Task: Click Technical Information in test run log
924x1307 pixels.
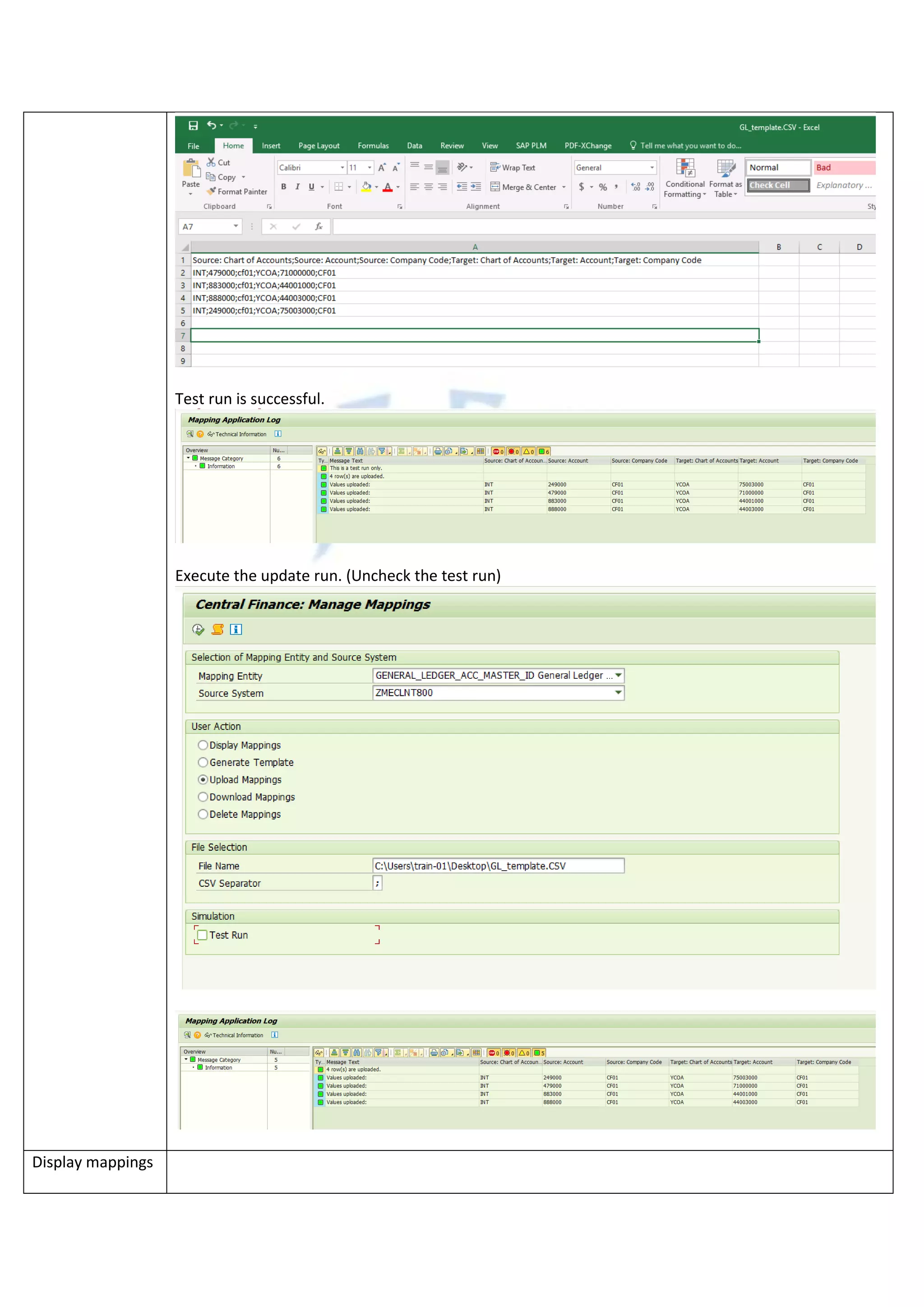Action: click(237, 434)
